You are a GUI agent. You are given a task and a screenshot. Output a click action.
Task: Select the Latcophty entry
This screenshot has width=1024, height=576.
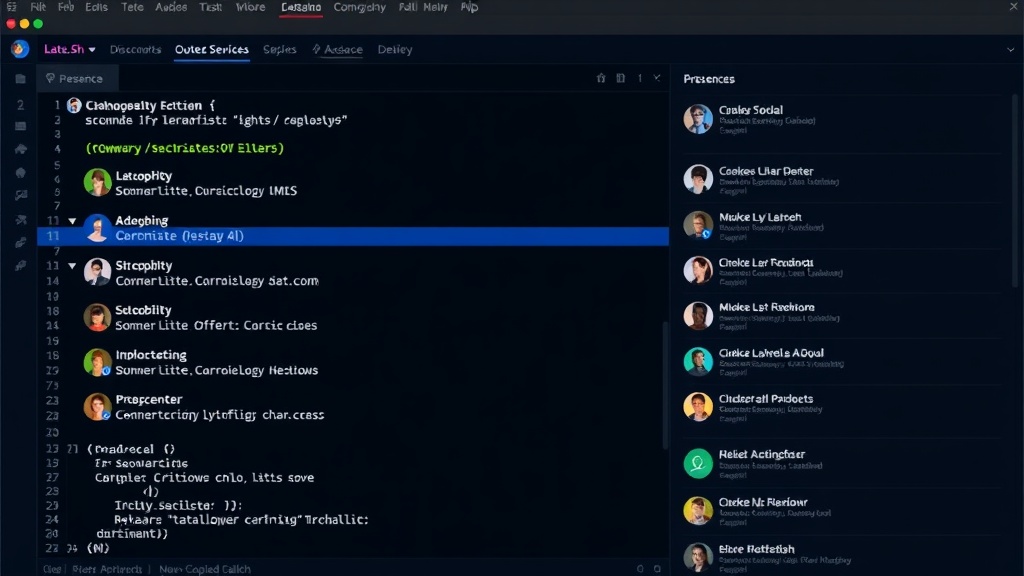pyautogui.click(x=206, y=184)
